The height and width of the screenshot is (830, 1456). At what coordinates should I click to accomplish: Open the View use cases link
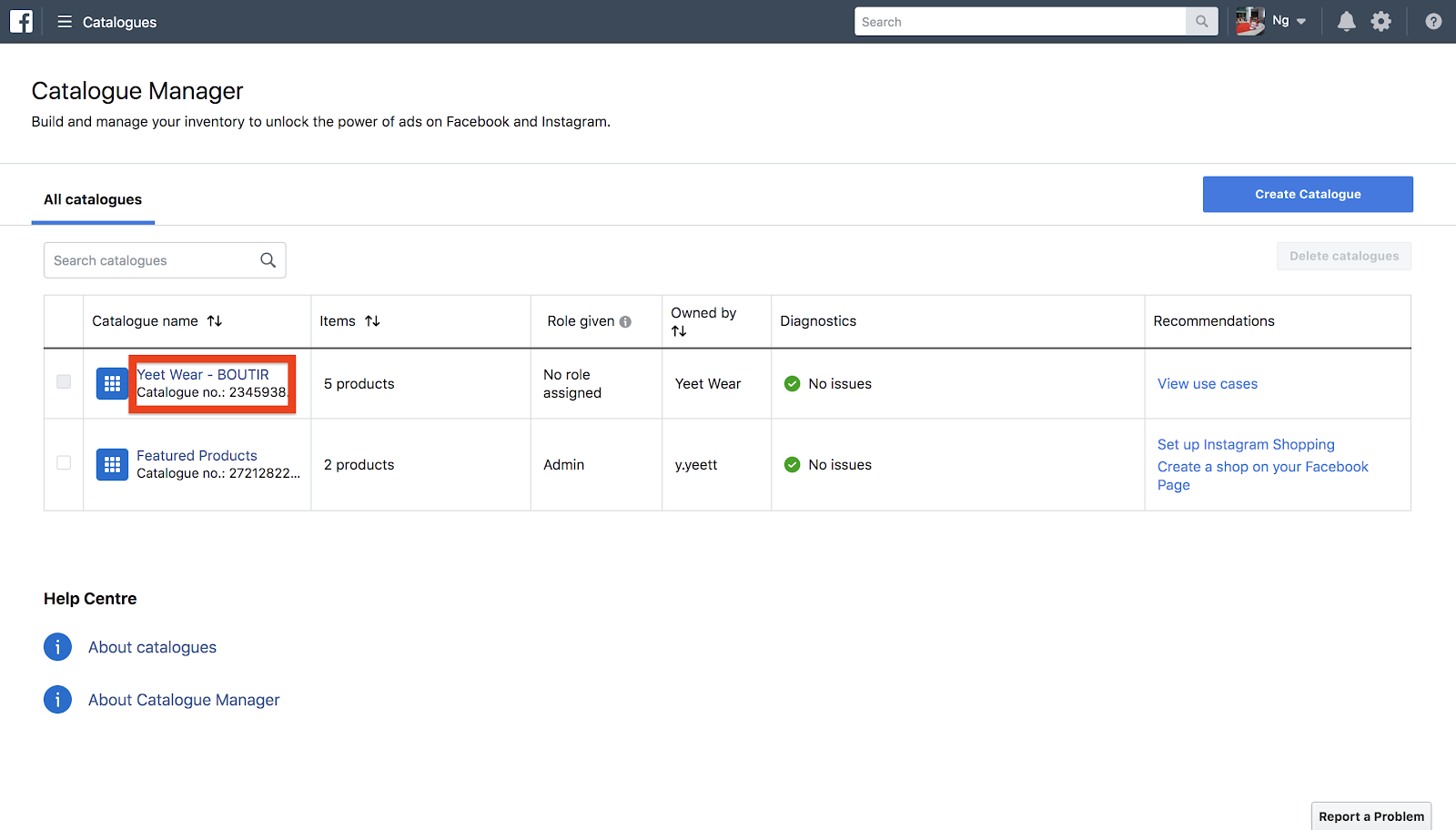1208,384
